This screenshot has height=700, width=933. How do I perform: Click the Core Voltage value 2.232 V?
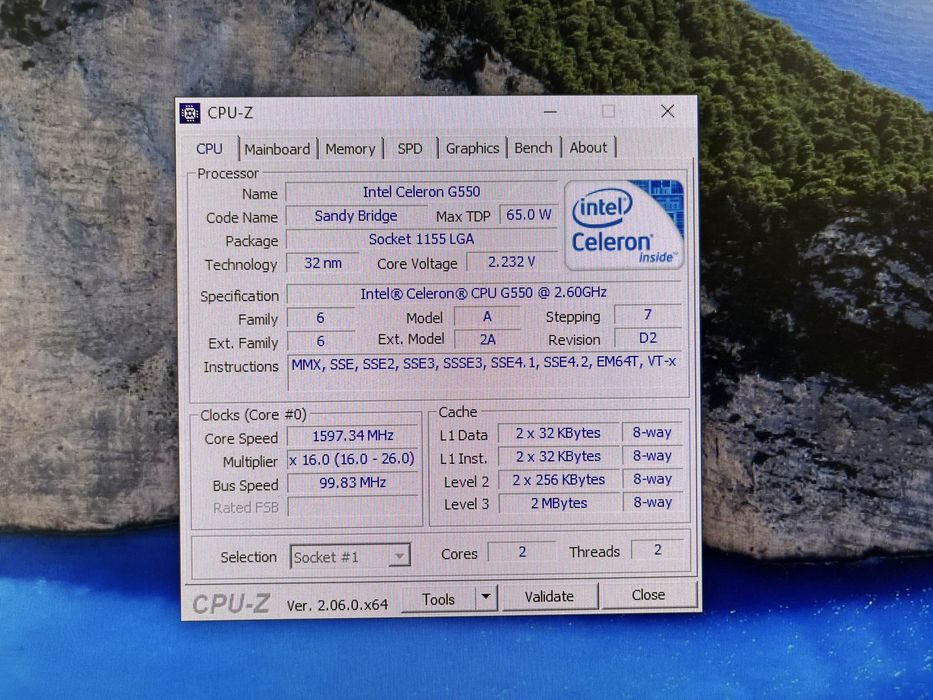pos(512,262)
